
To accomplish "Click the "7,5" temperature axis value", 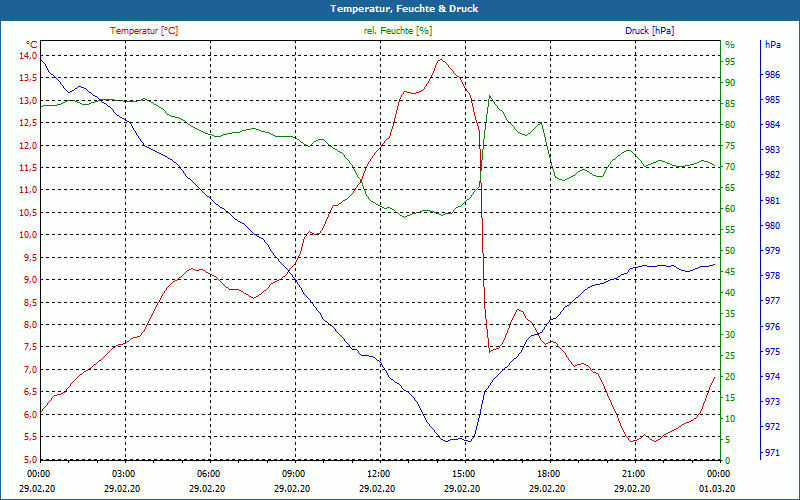I will [x=31, y=347].
